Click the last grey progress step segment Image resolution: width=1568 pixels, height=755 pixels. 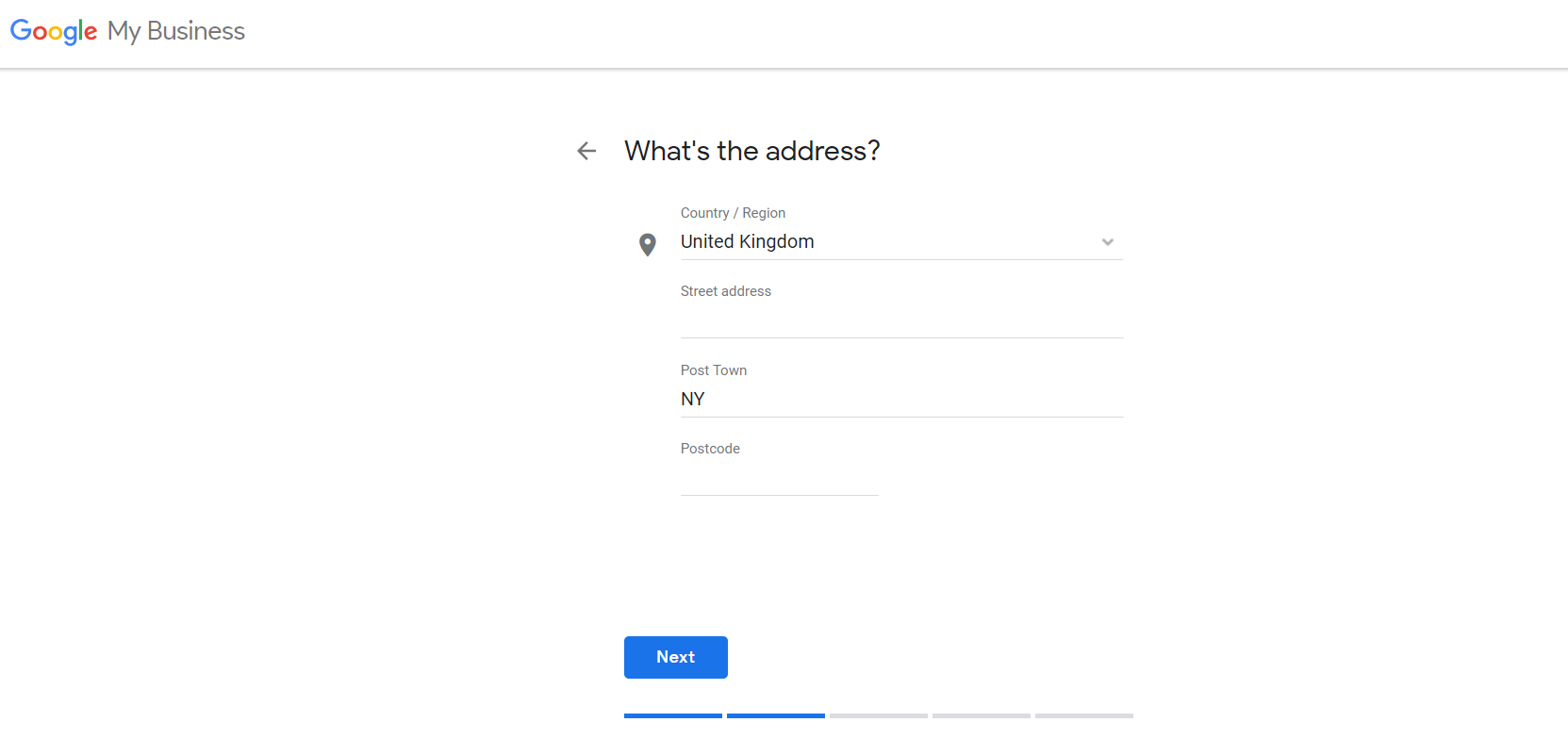1084,715
